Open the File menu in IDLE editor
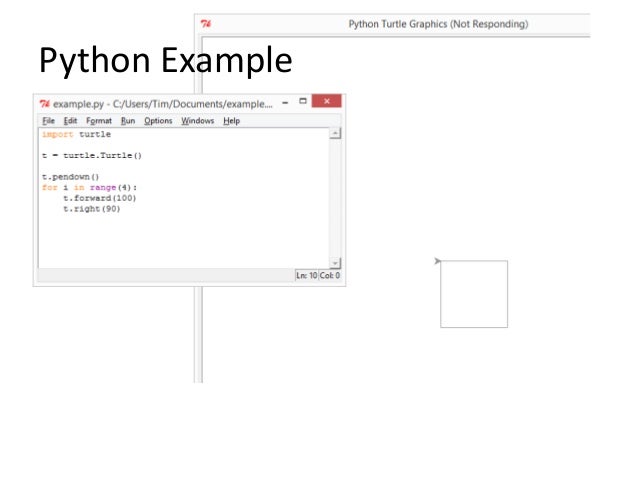 [x=48, y=121]
